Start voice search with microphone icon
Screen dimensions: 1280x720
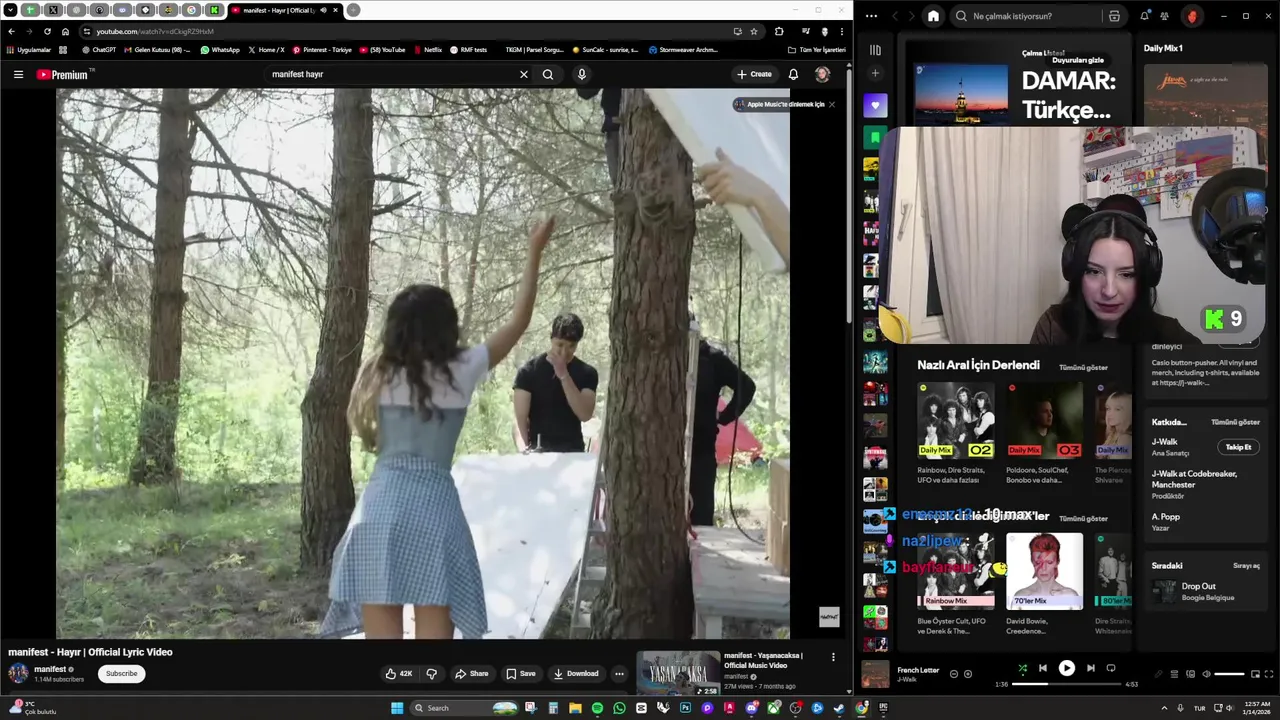[x=581, y=74]
